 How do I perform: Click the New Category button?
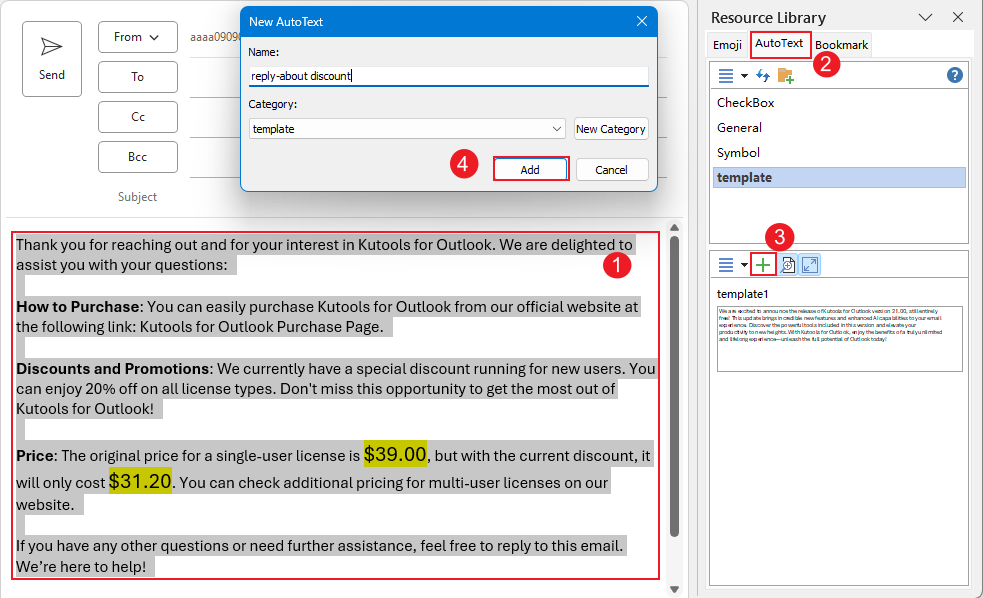(611, 129)
